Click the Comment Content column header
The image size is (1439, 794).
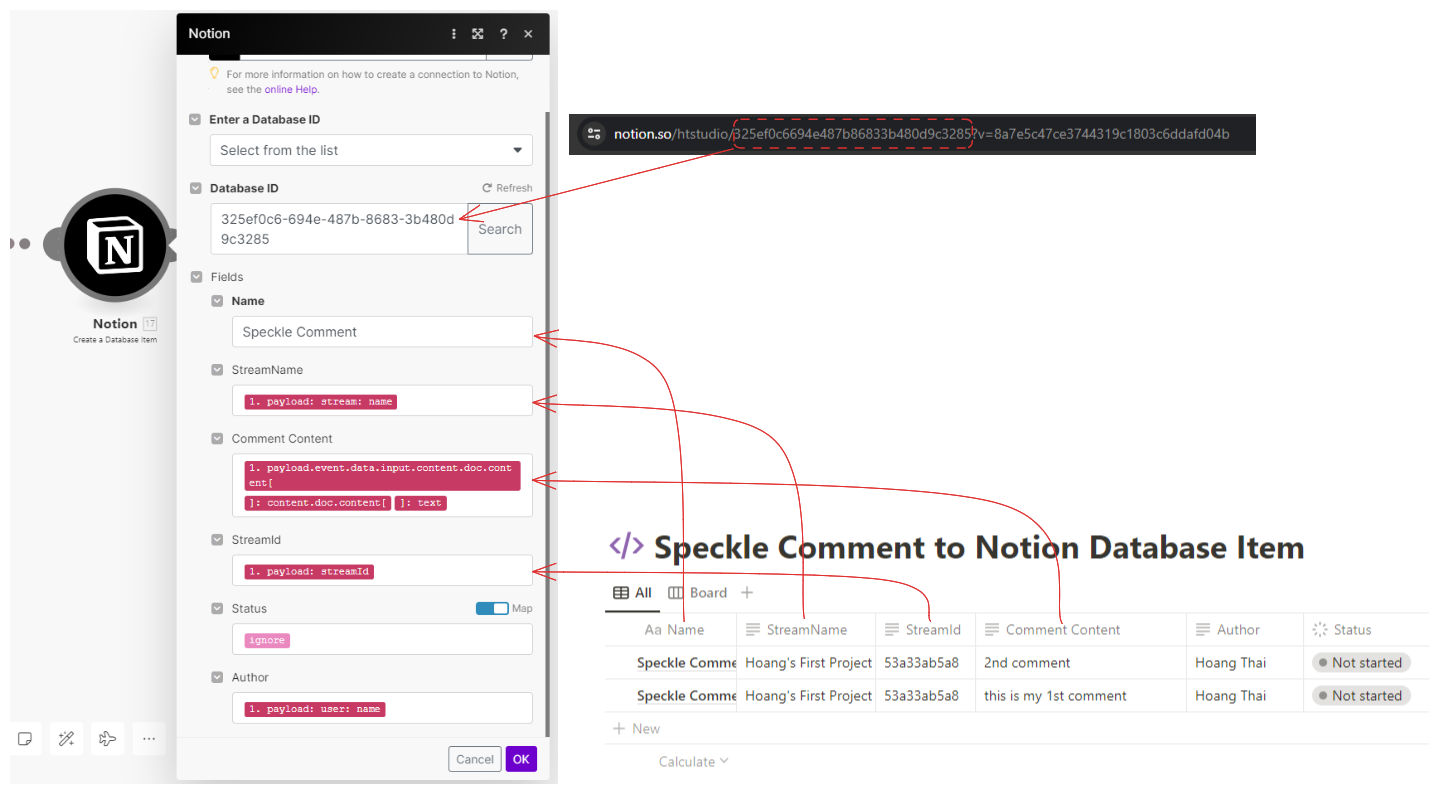[x=1081, y=630]
